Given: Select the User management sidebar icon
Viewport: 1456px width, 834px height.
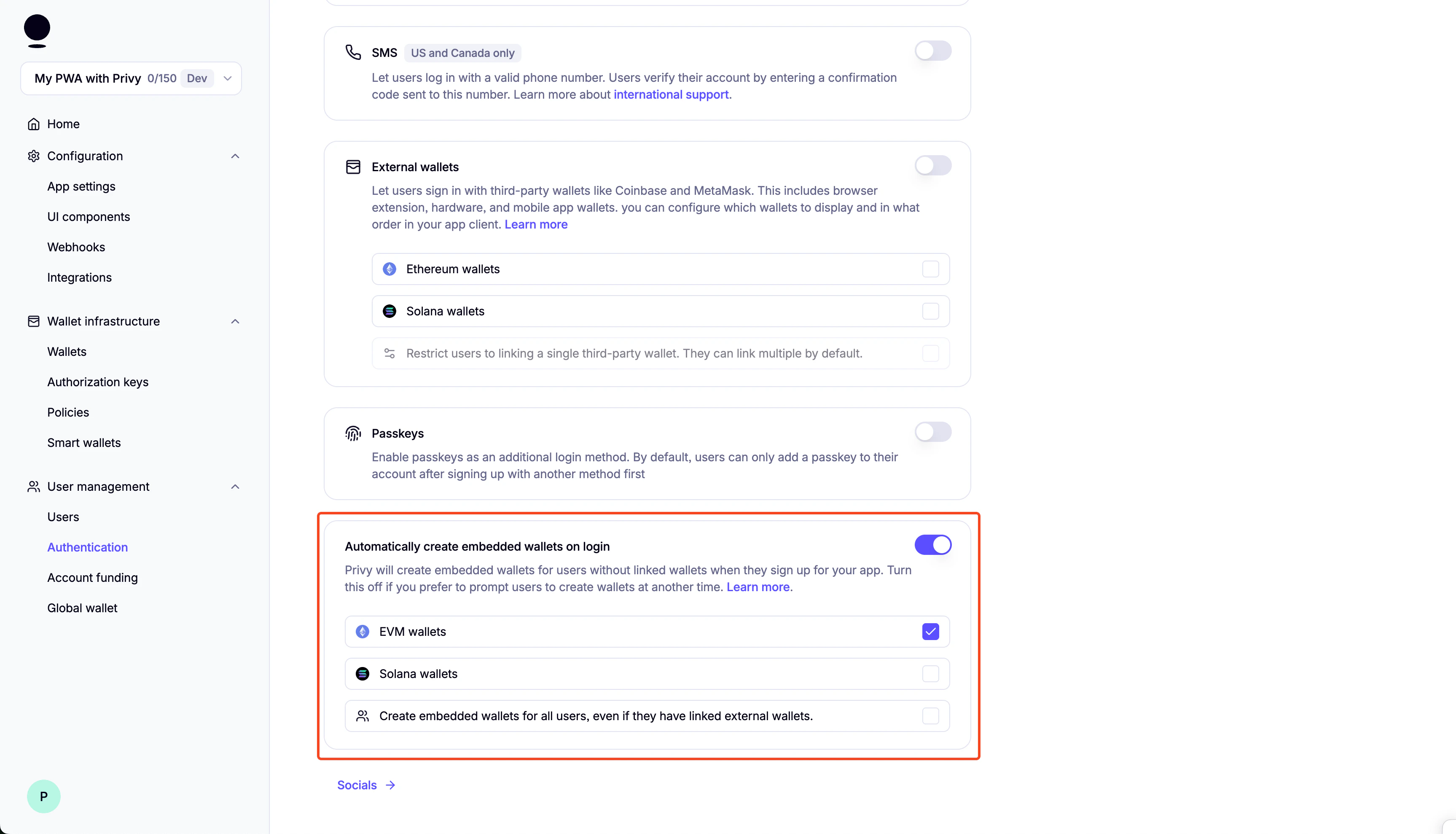Looking at the screenshot, I should pos(33,486).
